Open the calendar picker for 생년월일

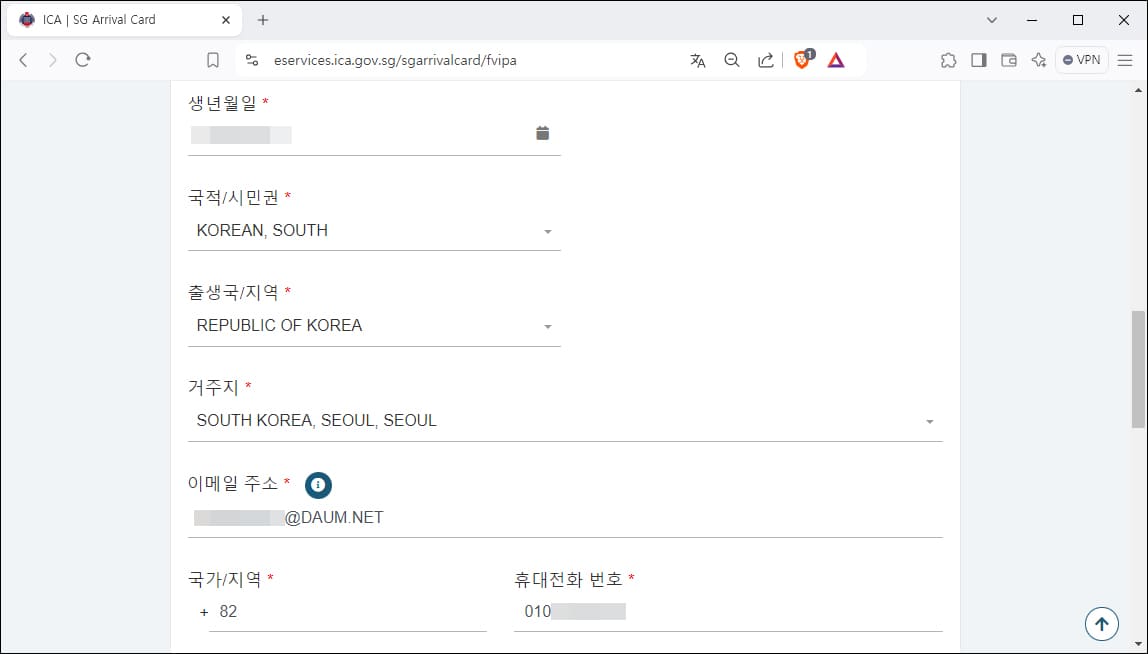(x=543, y=131)
